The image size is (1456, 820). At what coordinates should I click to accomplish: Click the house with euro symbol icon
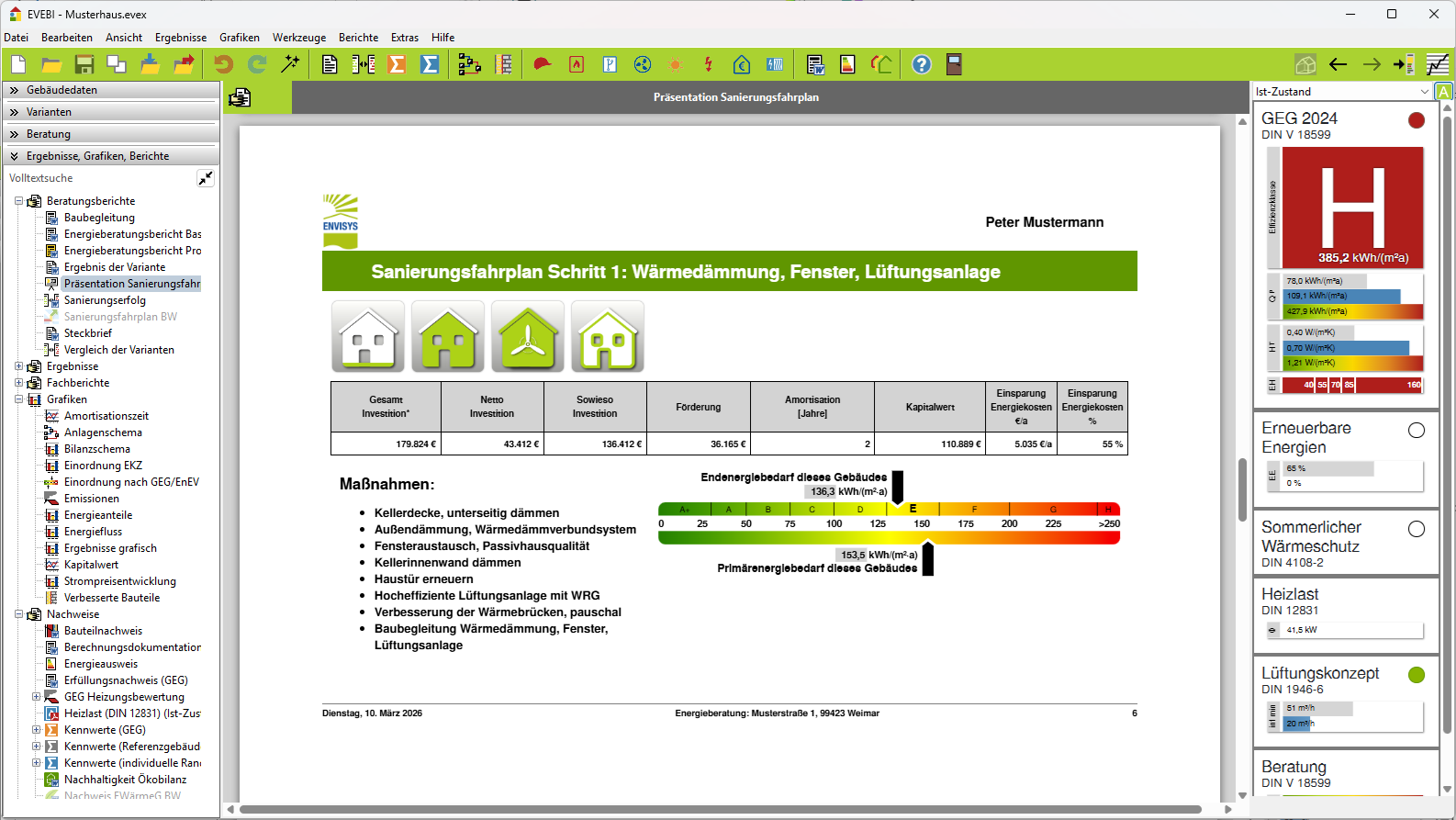(742, 64)
